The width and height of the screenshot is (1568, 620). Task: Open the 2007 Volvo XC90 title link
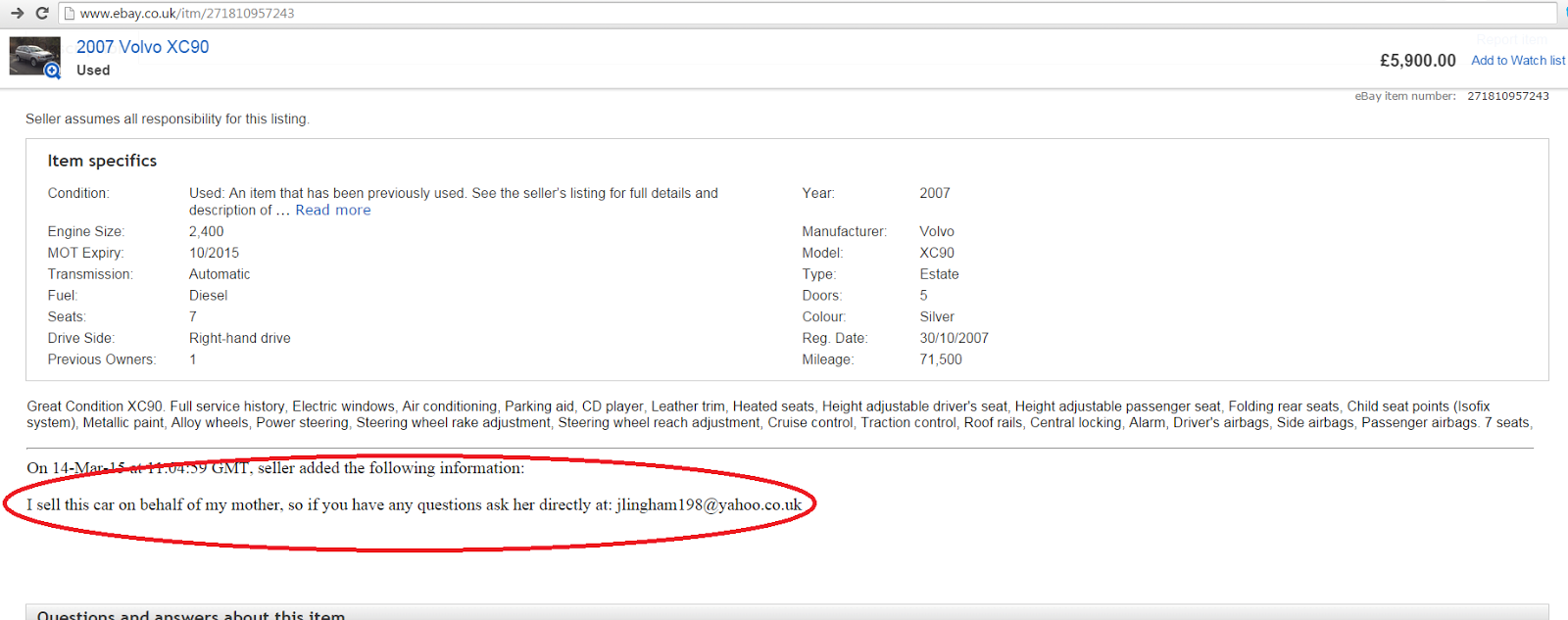coord(143,47)
